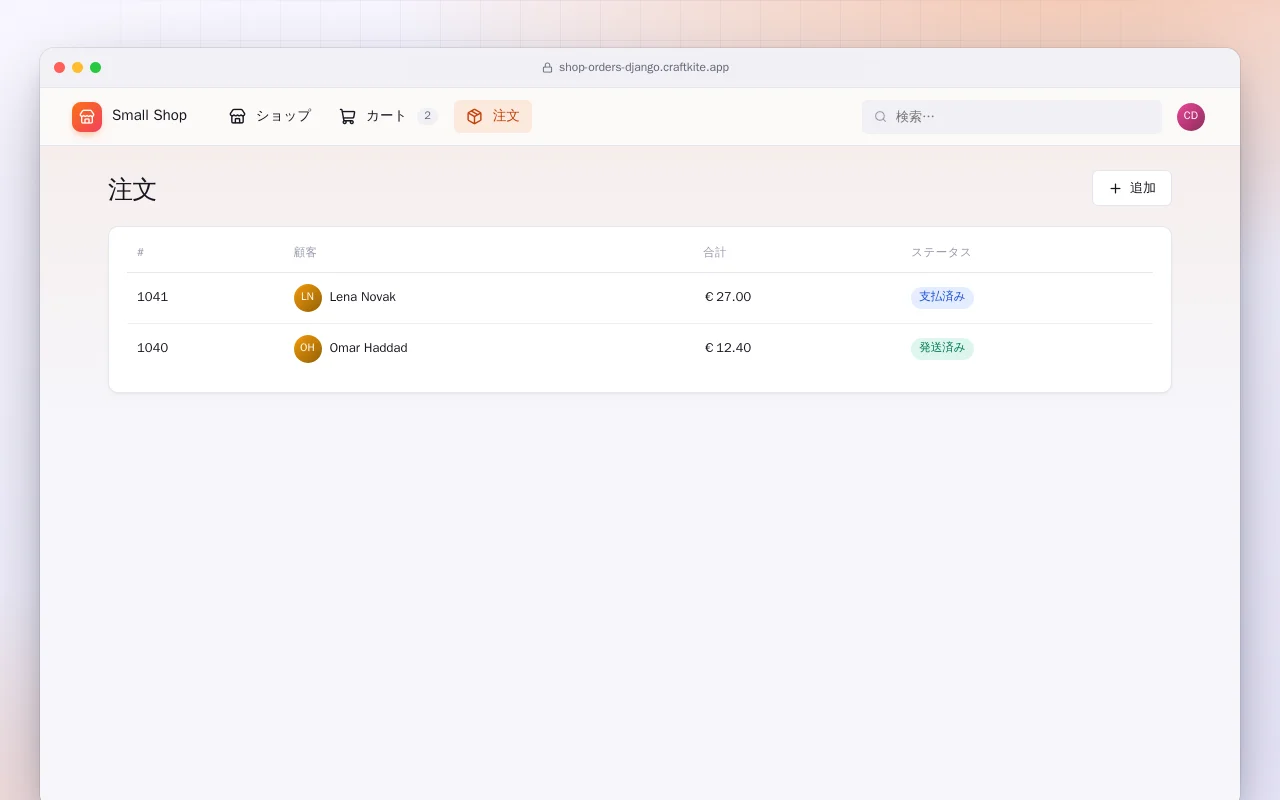Image resolution: width=1280 pixels, height=800 pixels.
Task: Click the lock icon in address bar
Action: pos(547,68)
